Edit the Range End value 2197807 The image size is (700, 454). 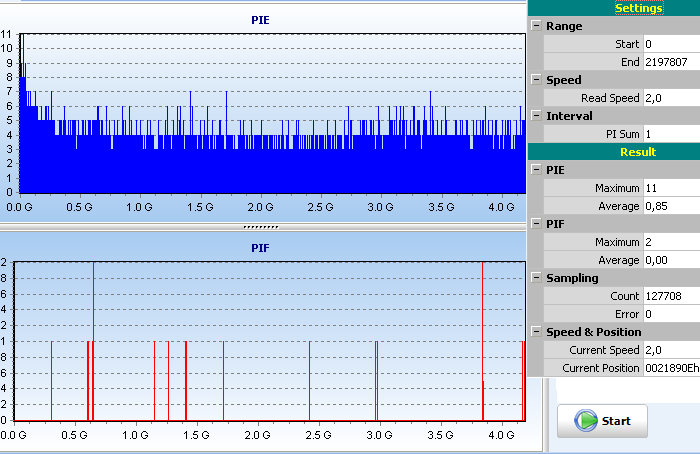(671, 62)
